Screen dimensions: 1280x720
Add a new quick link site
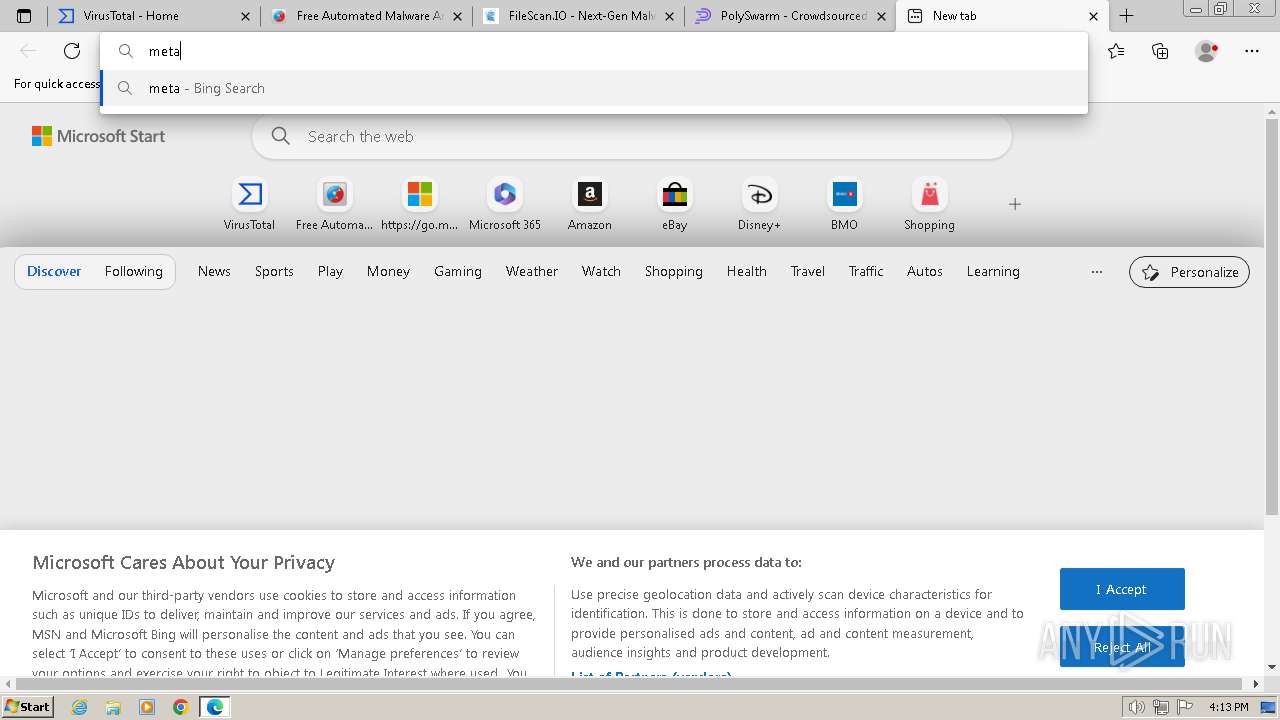[1015, 204]
